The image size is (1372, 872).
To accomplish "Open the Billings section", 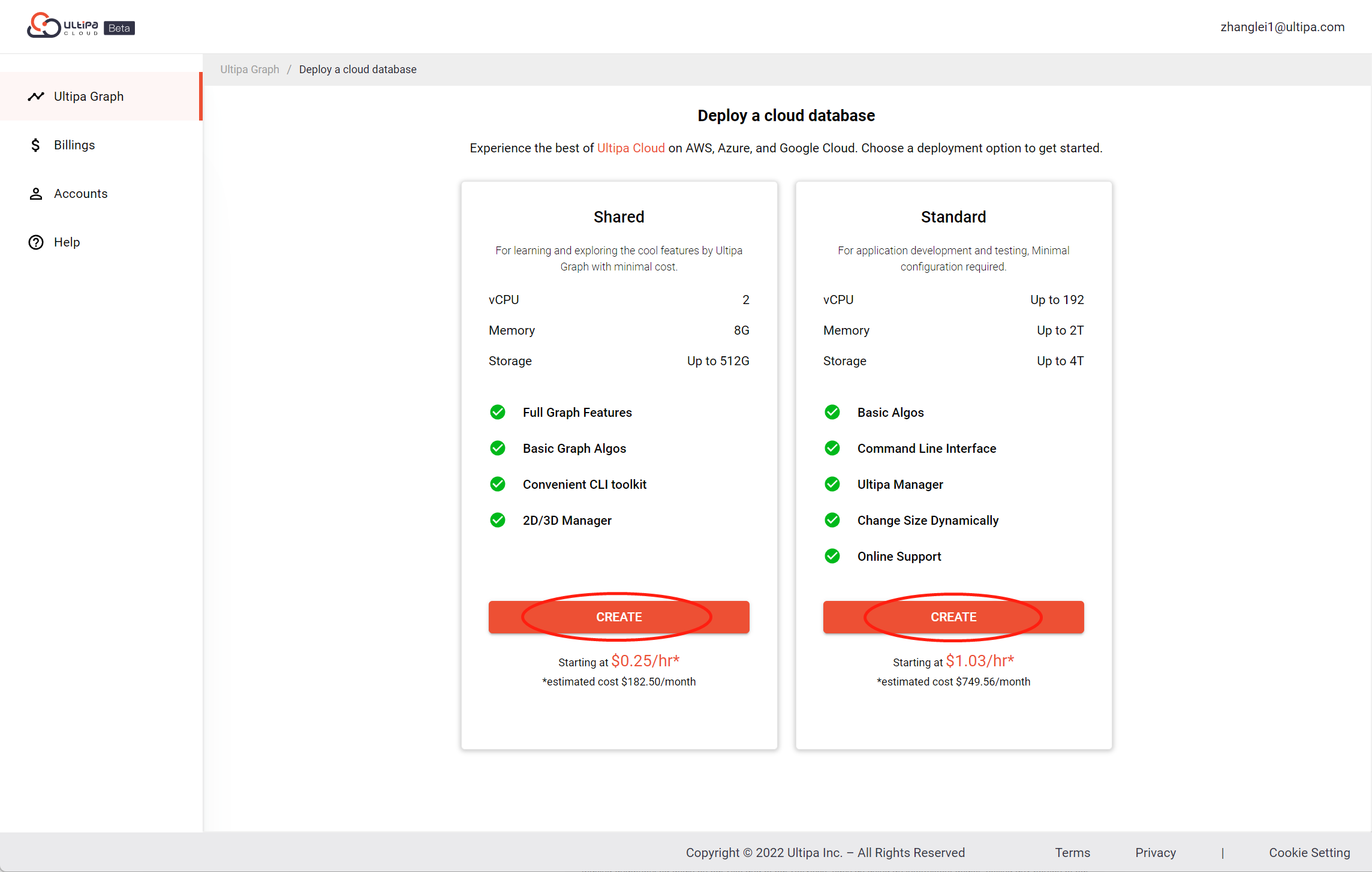I will pyautogui.click(x=101, y=145).
